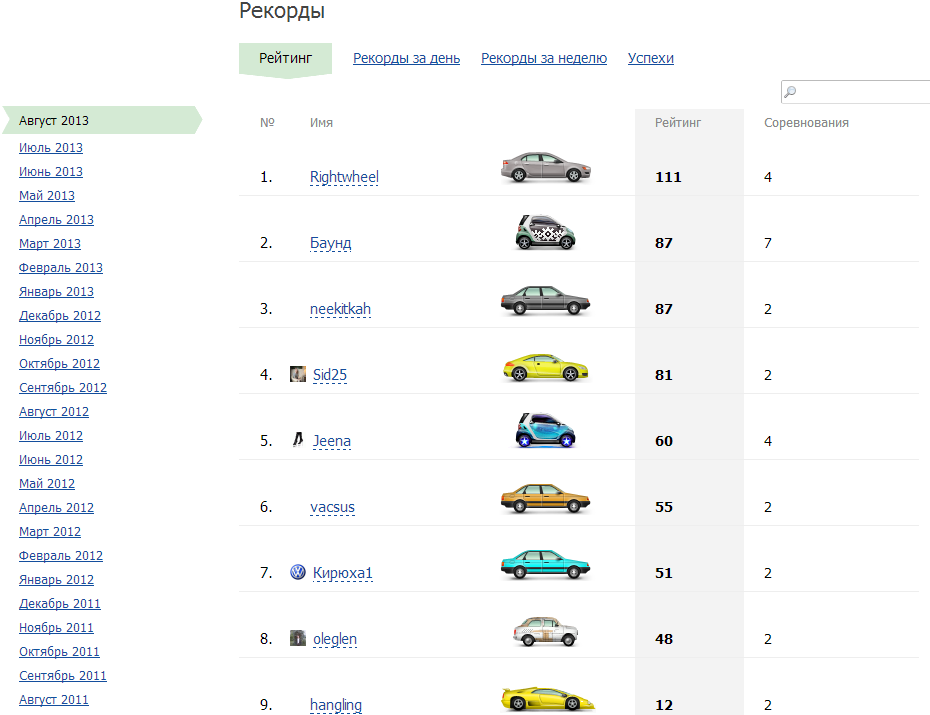Image resolution: width=930 pixels, height=715 pixels.
Task: Click Кирюха1's cyan sedan car image
Action: coord(546,564)
